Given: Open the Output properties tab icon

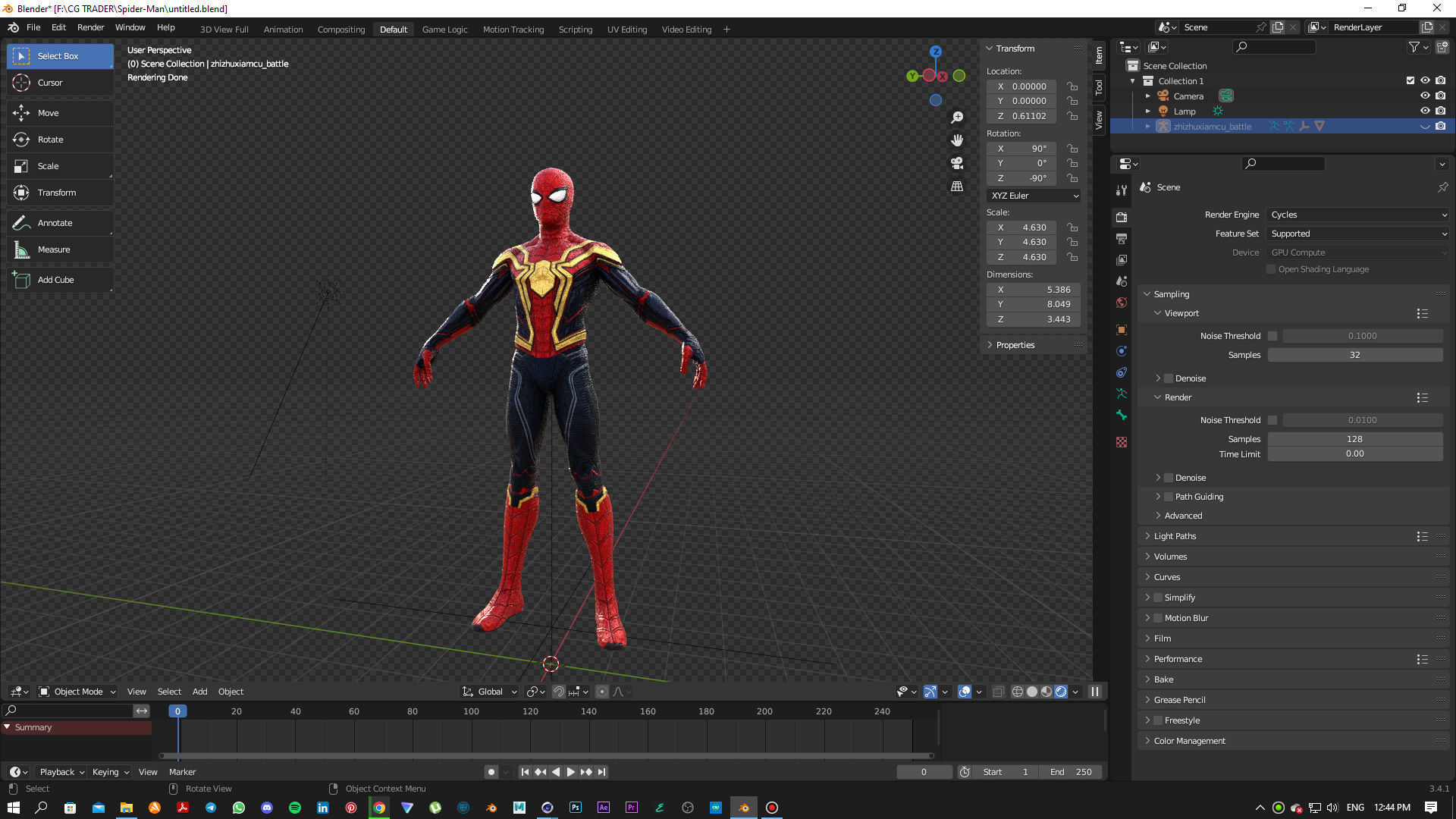Looking at the screenshot, I should point(1122,239).
